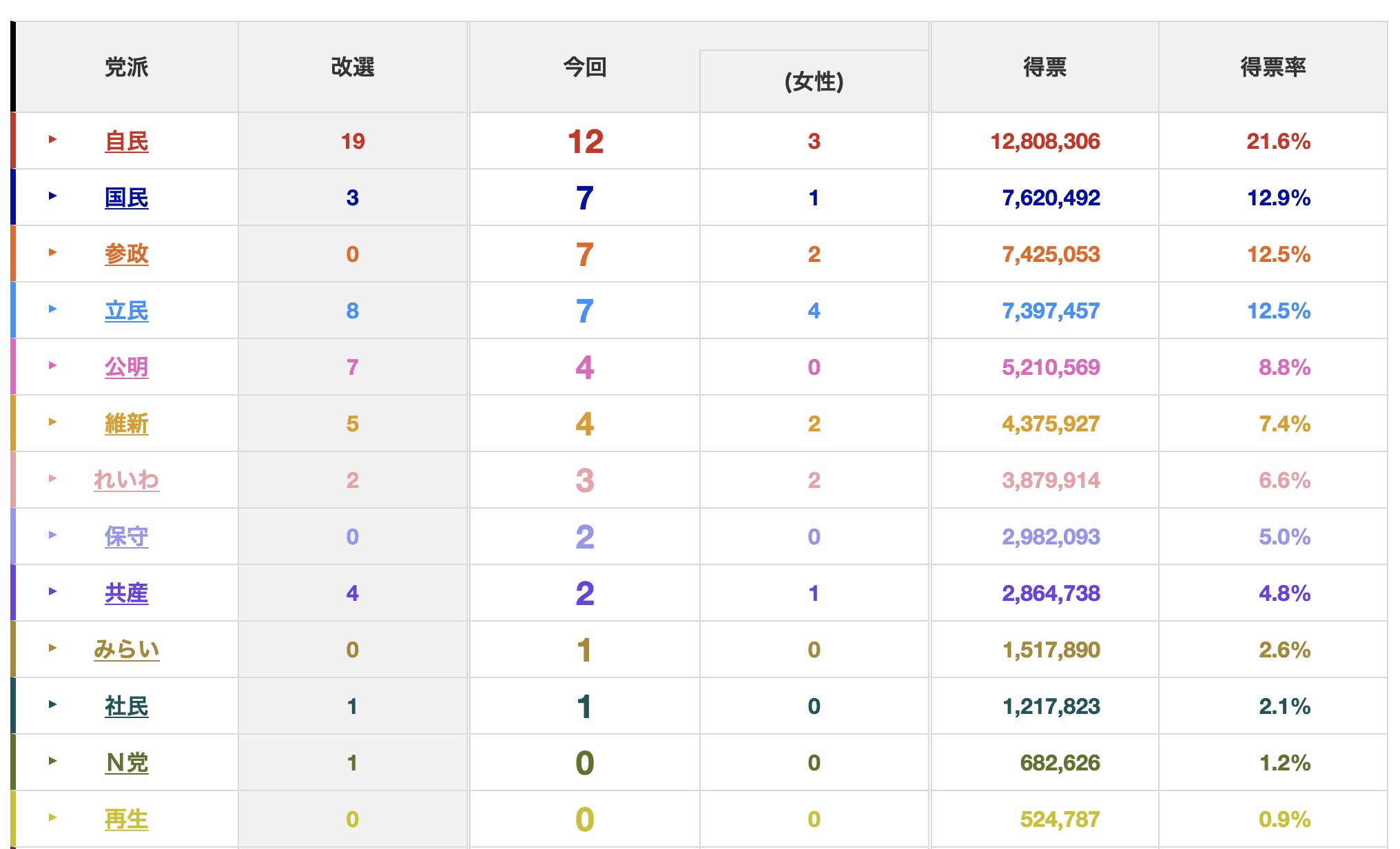Expand the 参政 row triangle

pyautogui.click(x=52, y=253)
